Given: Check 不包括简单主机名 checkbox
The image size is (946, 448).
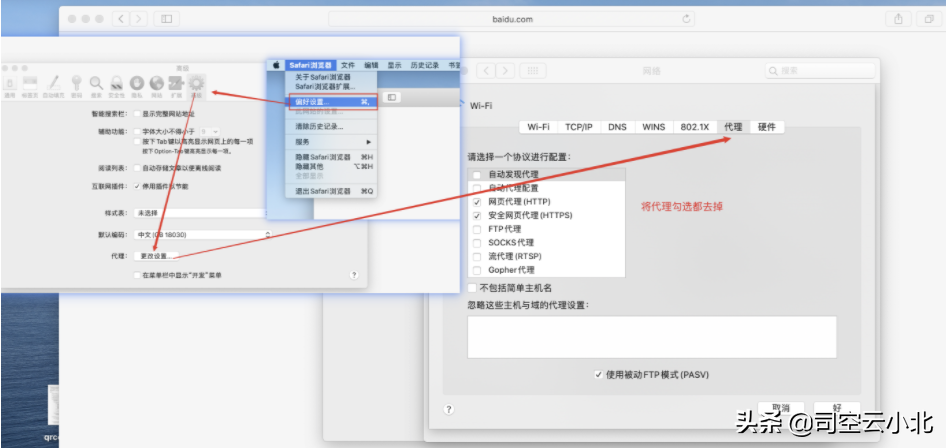Looking at the screenshot, I should tap(472, 288).
